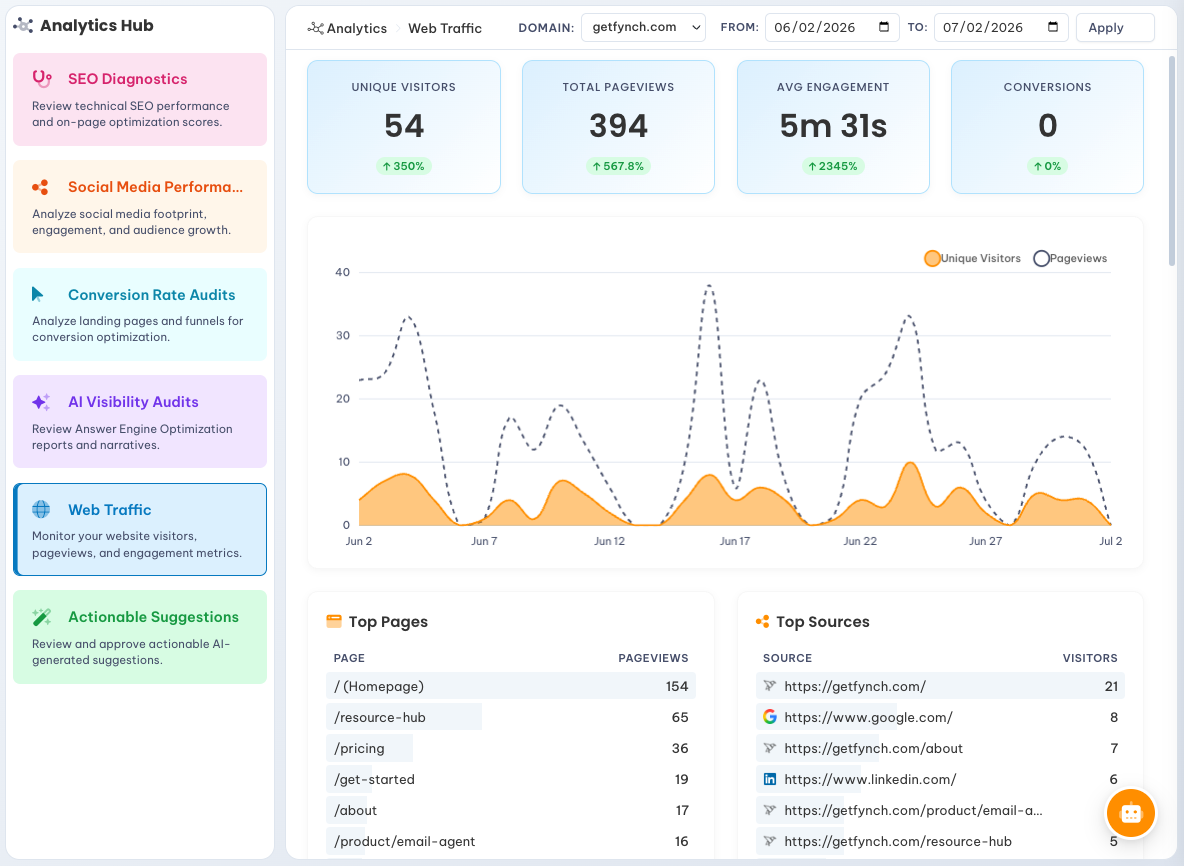Click the Web Traffic globe icon
Viewport: 1184px width, 866px height.
tap(41, 510)
